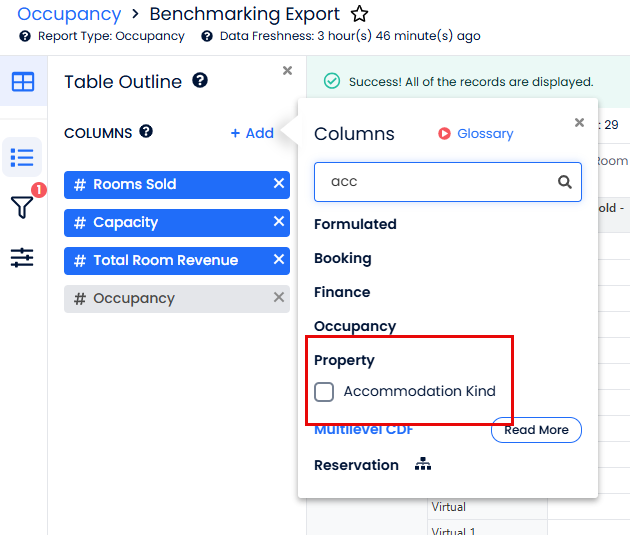Screen dimensions: 630x535
Task: Open the filter funnel icon with badge
Action: [x=22, y=207]
